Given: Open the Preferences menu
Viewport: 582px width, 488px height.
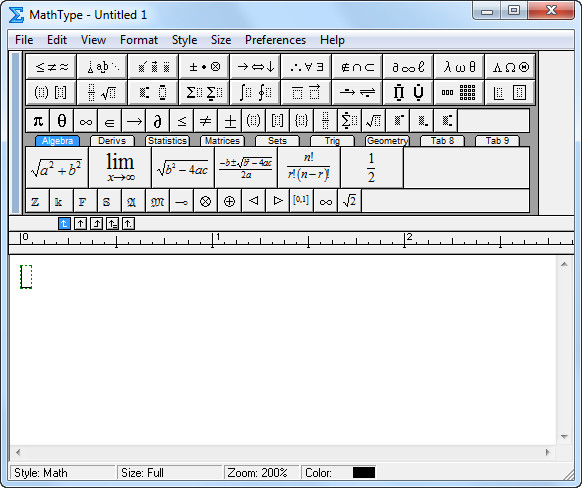Looking at the screenshot, I should coord(275,40).
